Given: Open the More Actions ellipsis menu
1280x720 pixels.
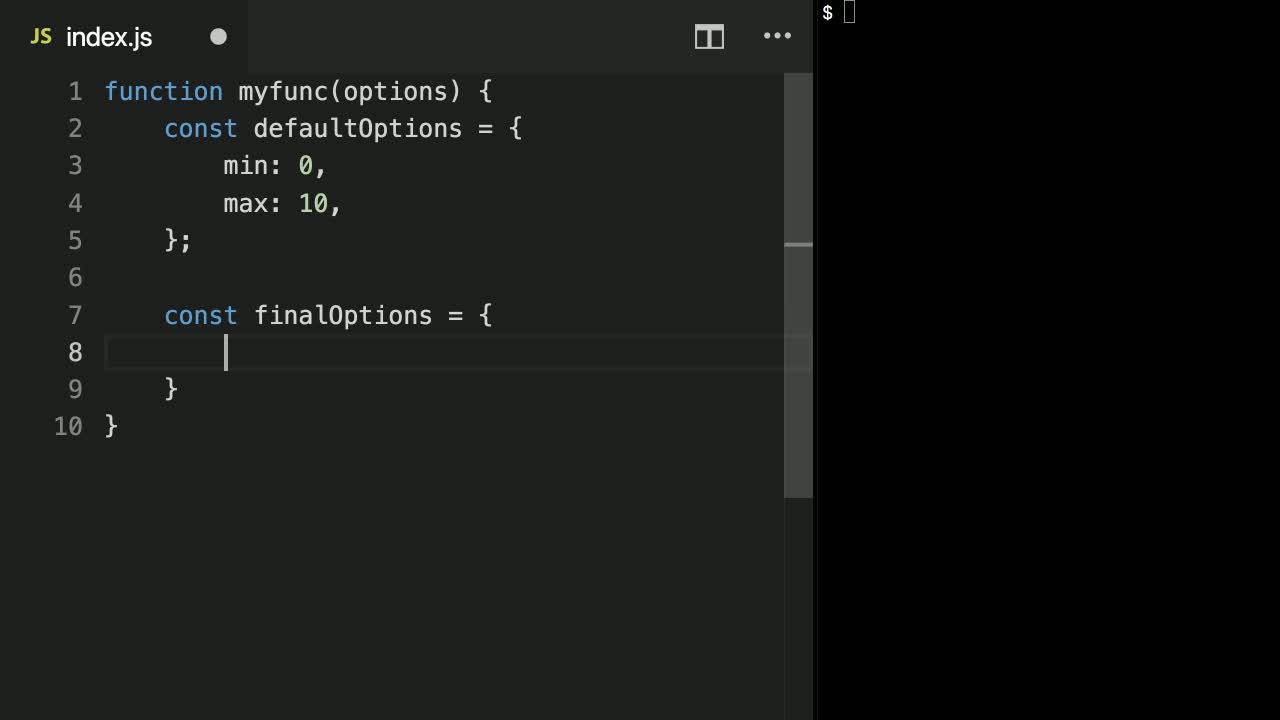Looking at the screenshot, I should 777,36.
